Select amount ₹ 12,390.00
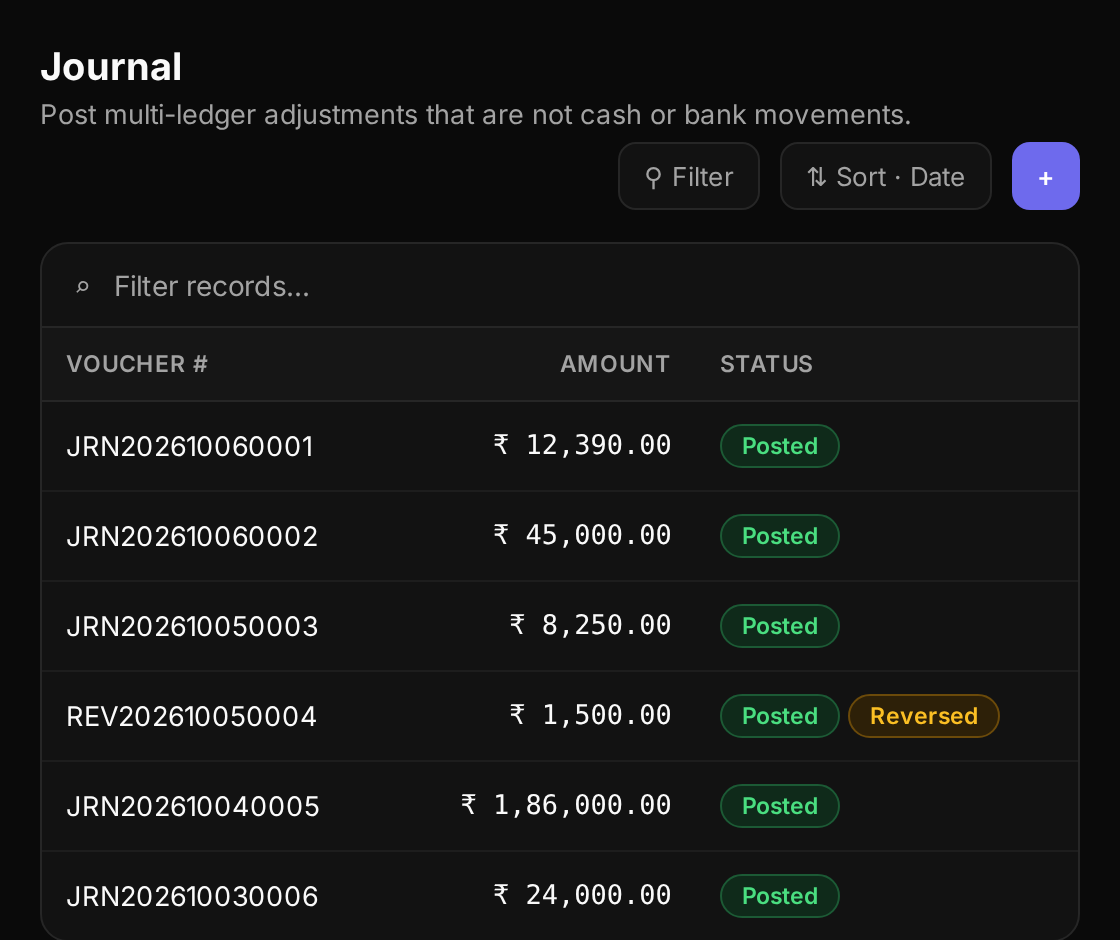Viewport: 1120px width, 940px height. pos(582,445)
